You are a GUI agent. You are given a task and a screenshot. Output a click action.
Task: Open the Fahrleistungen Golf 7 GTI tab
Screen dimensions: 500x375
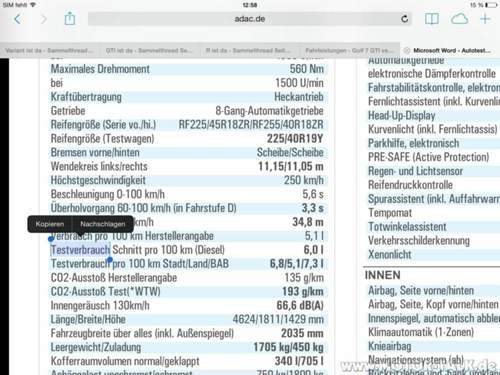click(349, 50)
